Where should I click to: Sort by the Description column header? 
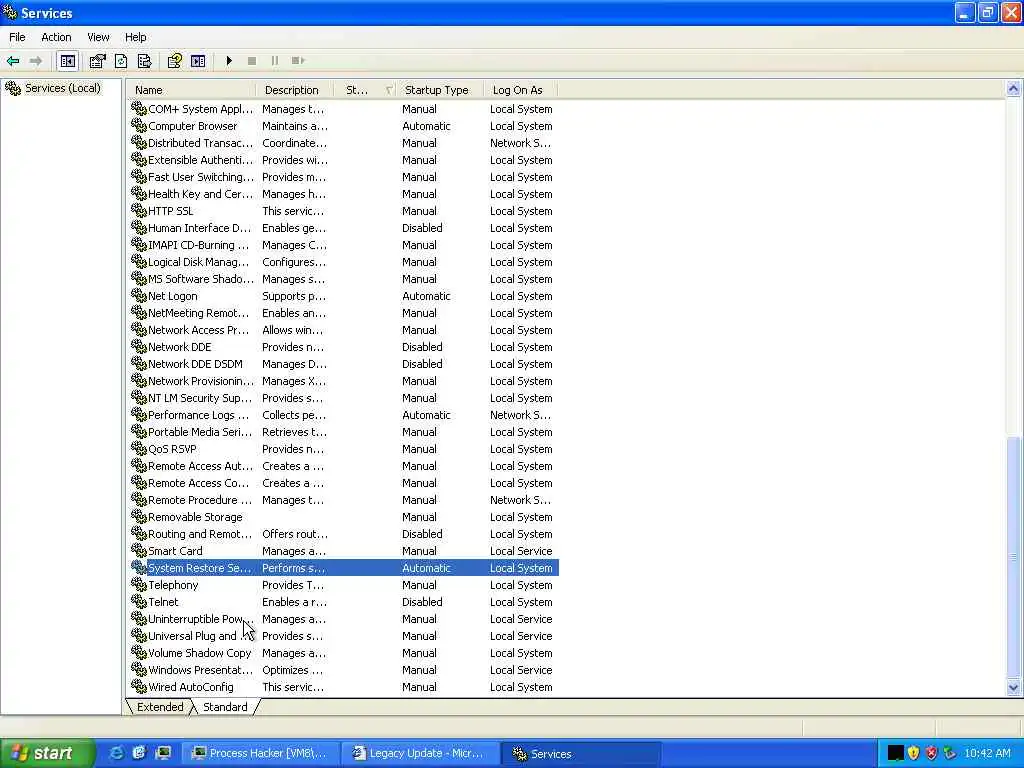295,90
